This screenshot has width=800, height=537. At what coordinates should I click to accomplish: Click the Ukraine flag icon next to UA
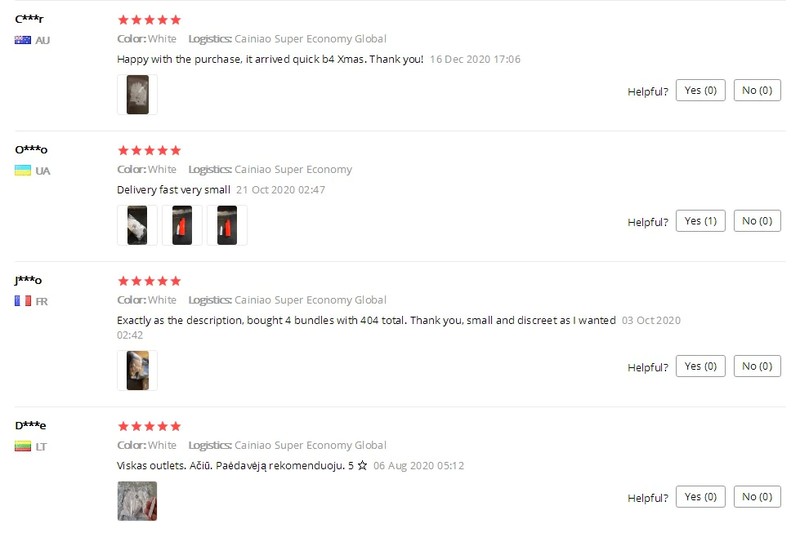22,170
